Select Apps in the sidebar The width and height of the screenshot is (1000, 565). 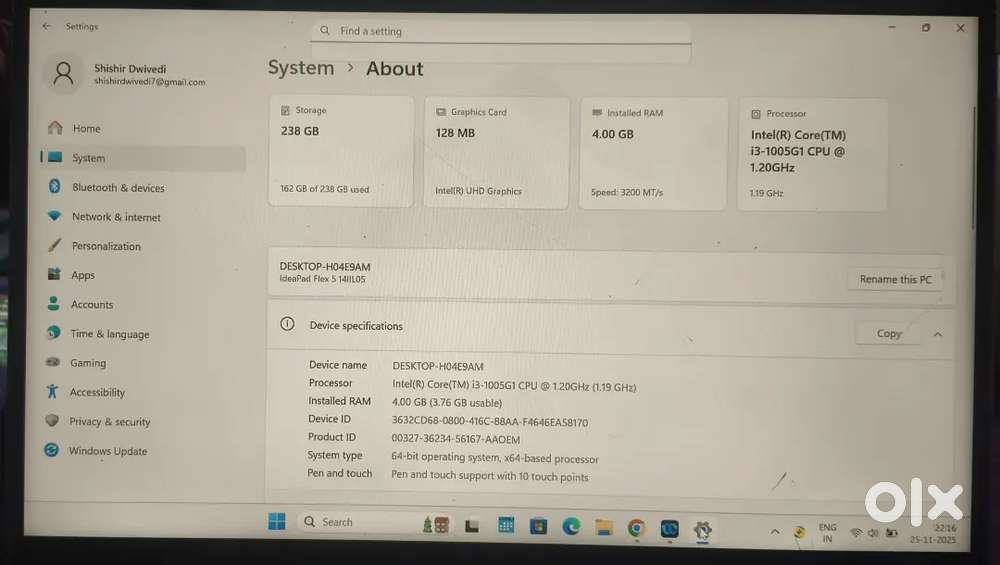83,275
